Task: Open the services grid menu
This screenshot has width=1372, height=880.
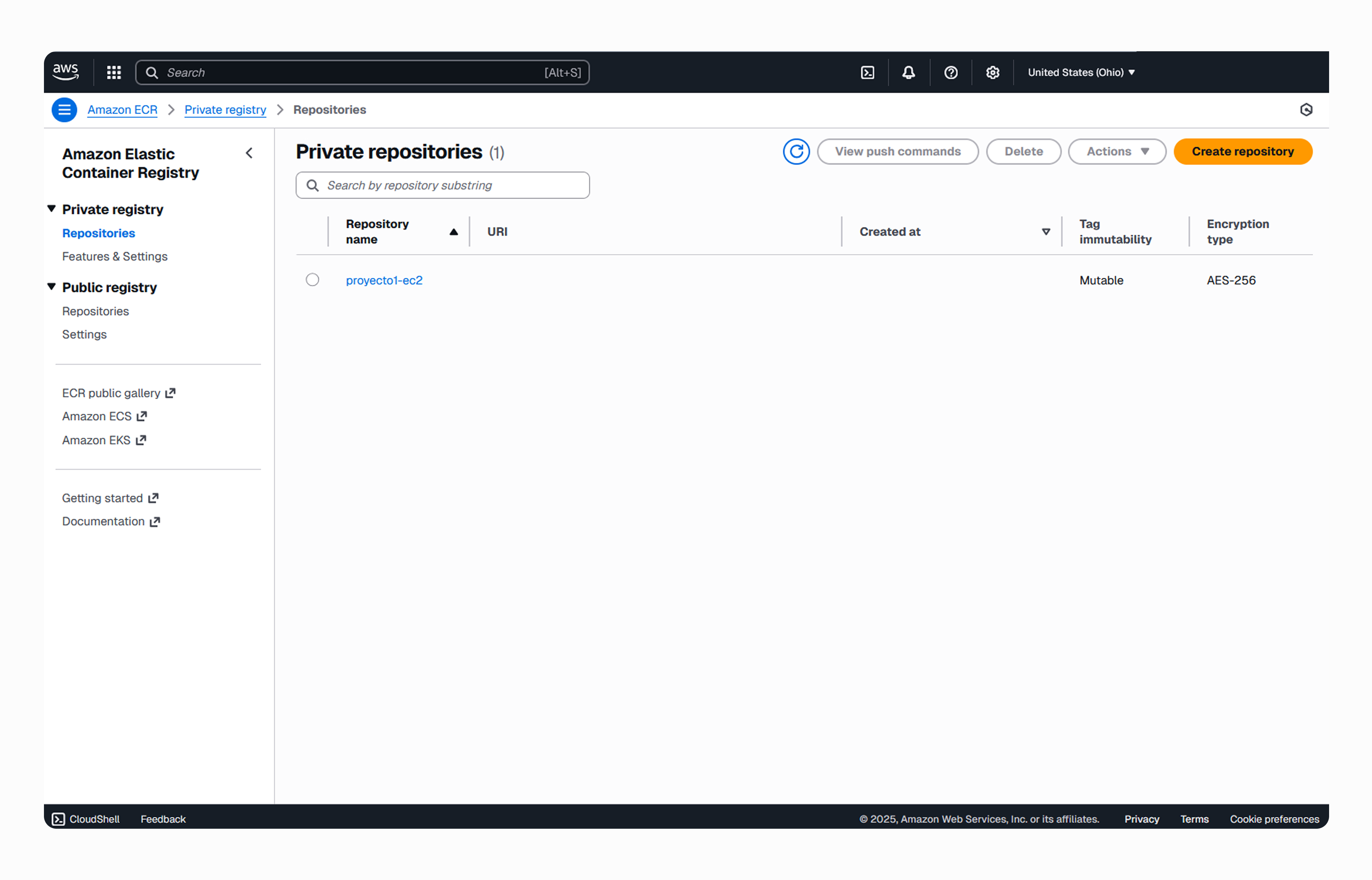Action: (114, 73)
